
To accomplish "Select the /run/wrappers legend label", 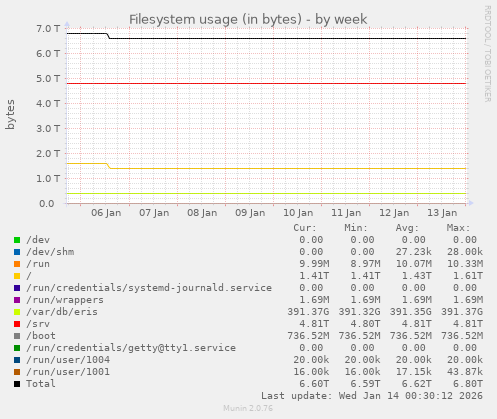I will click(65, 300).
